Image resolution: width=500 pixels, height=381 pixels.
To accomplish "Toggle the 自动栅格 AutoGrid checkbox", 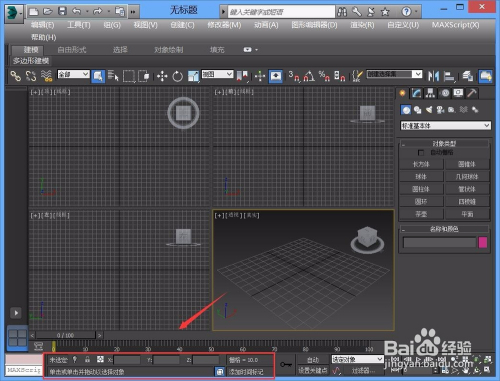I will tap(421, 153).
